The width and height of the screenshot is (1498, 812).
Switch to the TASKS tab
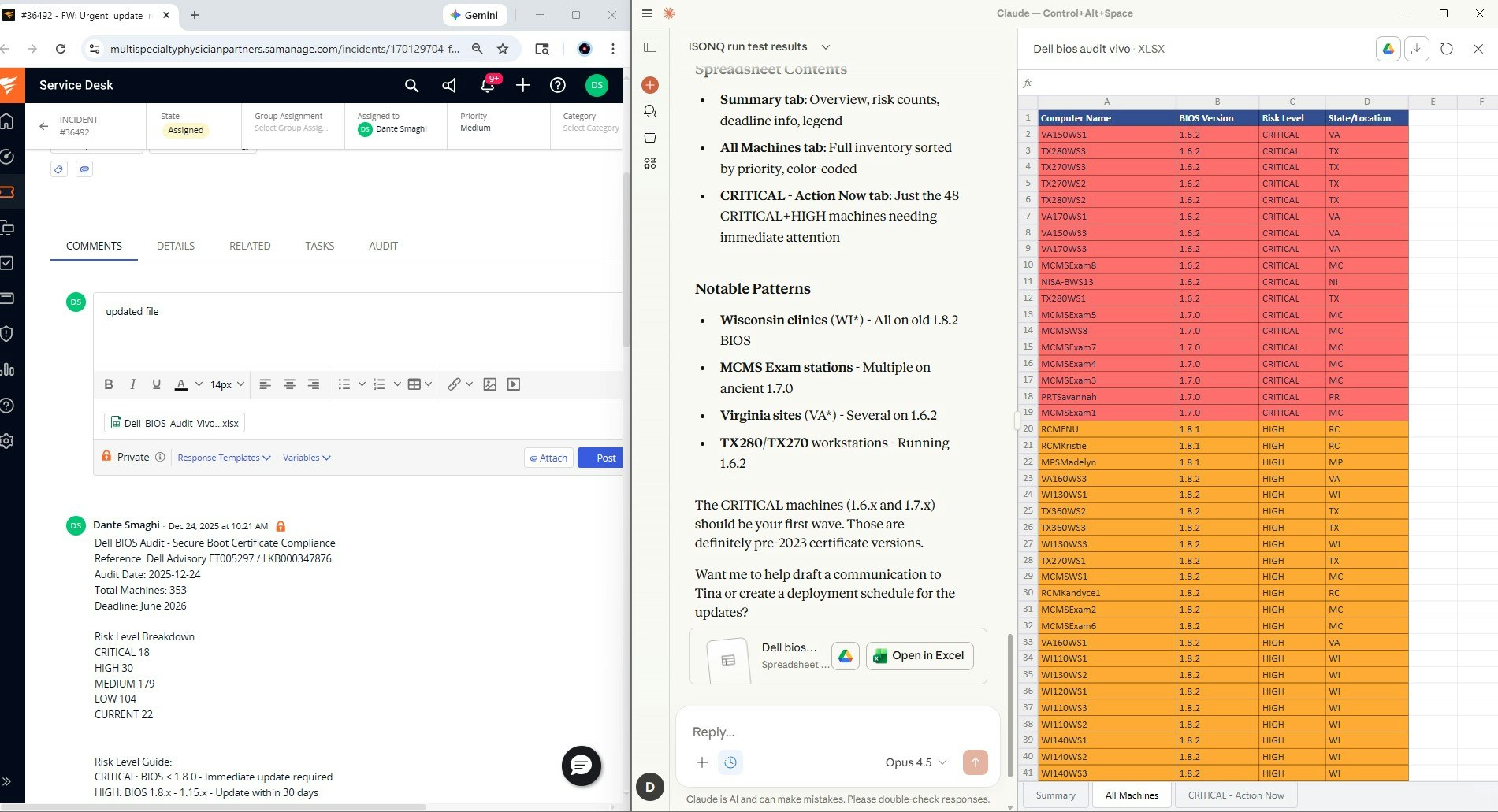click(320, 246)
